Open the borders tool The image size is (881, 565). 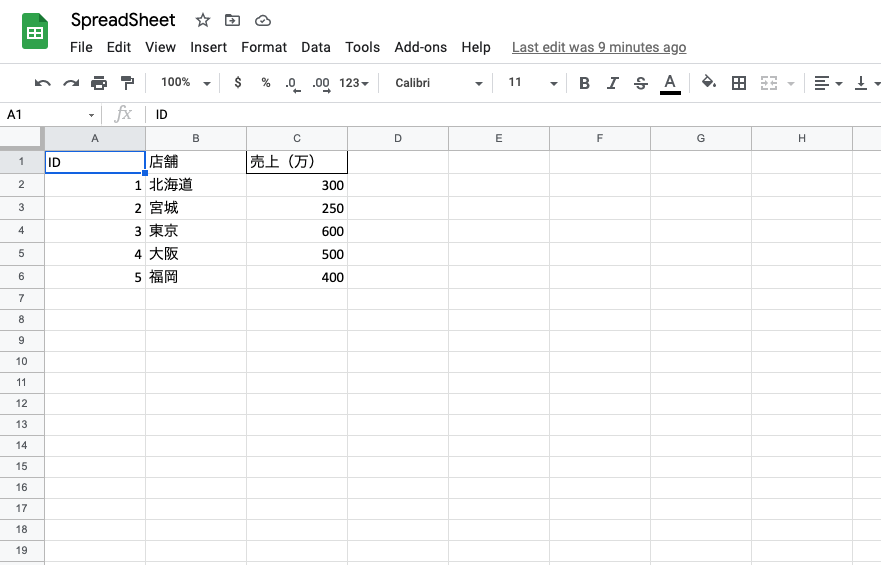739,83
